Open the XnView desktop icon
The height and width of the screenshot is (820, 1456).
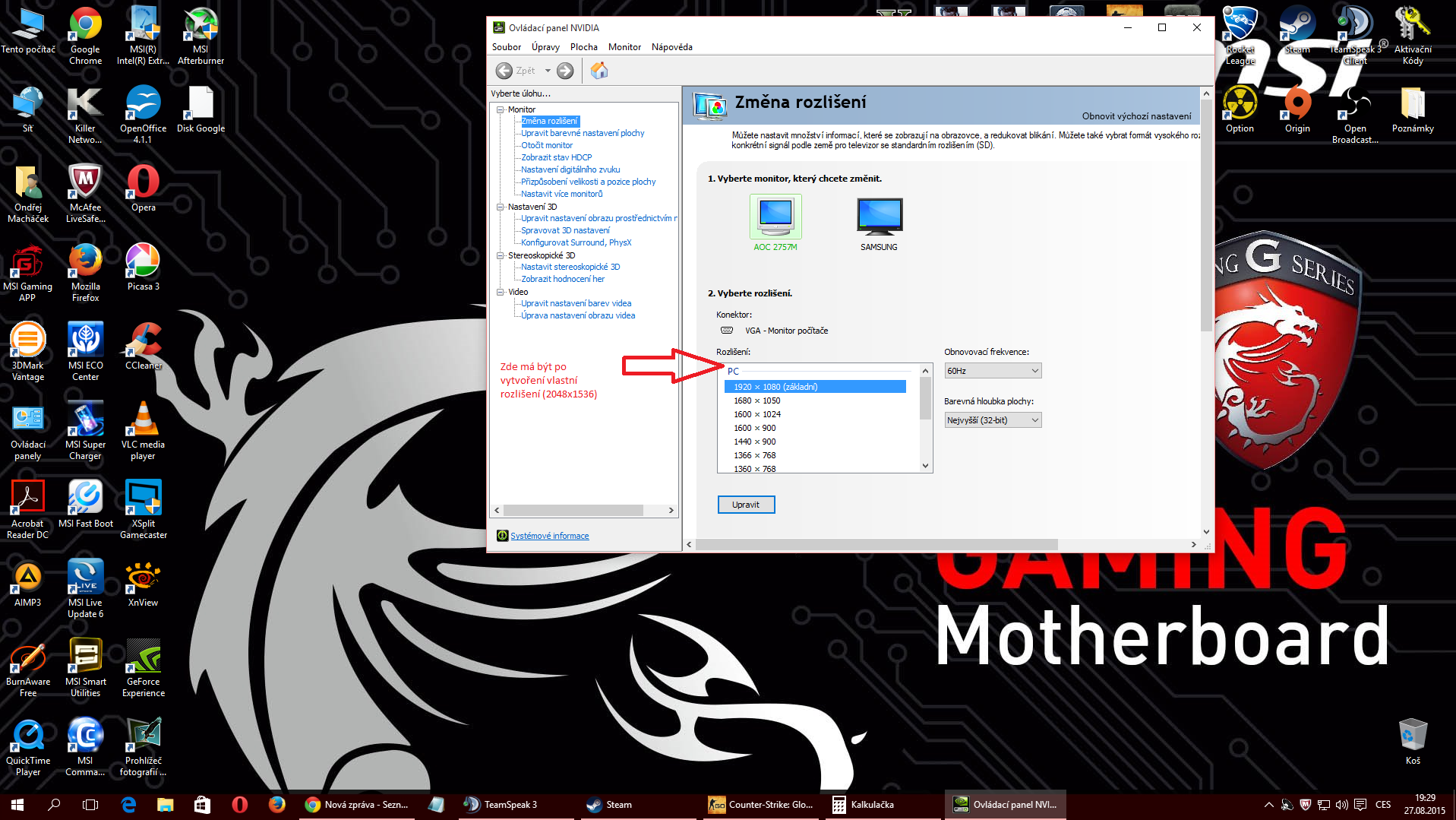tap(143, 583)
